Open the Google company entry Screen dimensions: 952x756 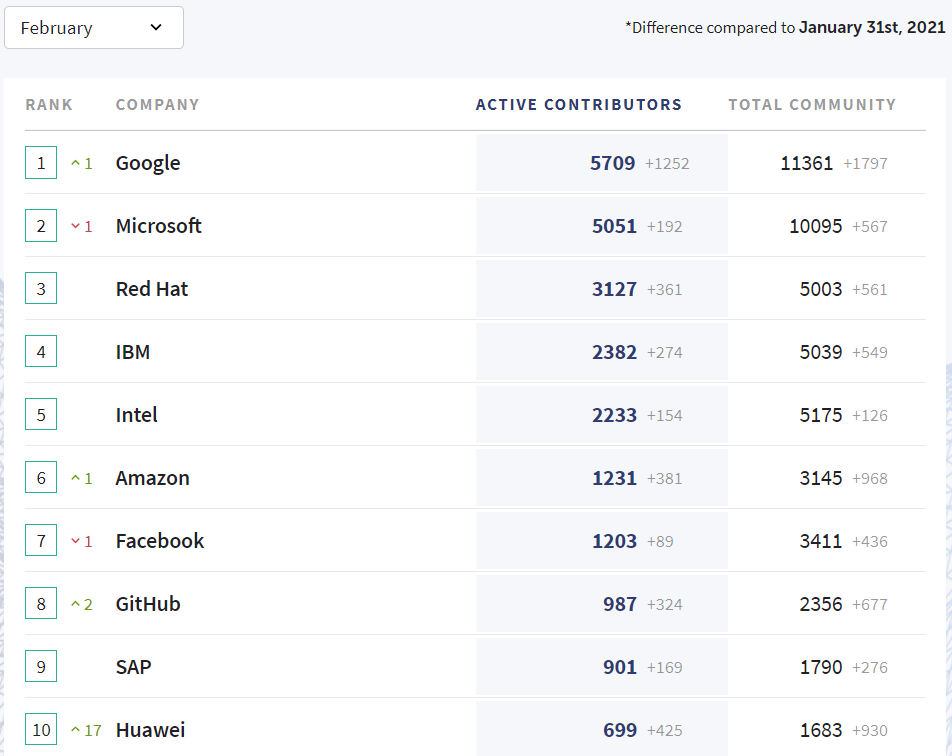(148, 163)
